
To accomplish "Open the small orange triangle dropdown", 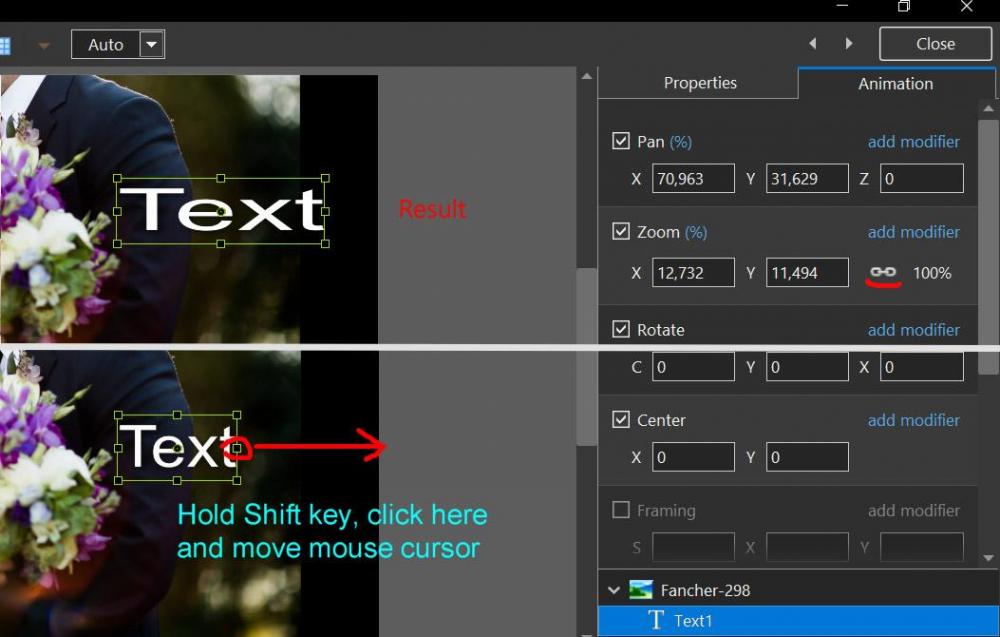I will pyautogui.click(x=43, y=45).
